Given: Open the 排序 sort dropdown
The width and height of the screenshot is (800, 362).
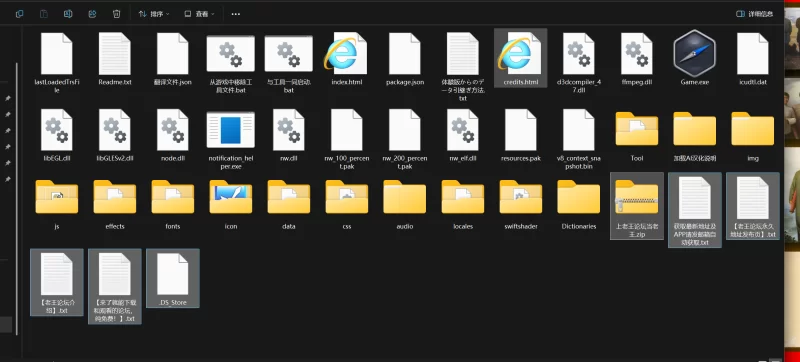Looking at the screenshot, I should (154, 14).
